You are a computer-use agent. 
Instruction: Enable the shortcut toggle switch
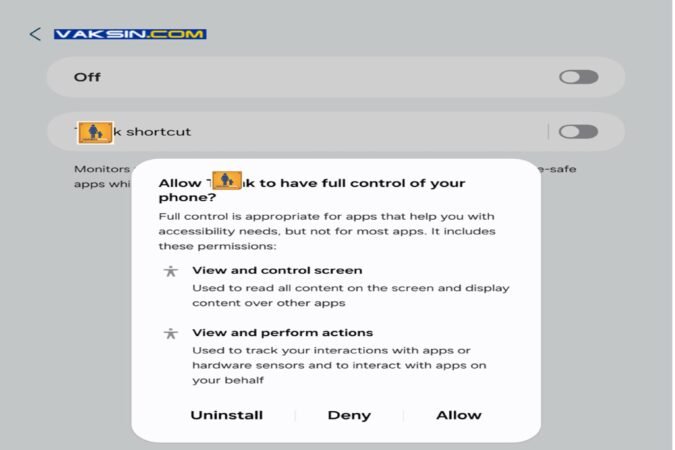pos(578,132)
